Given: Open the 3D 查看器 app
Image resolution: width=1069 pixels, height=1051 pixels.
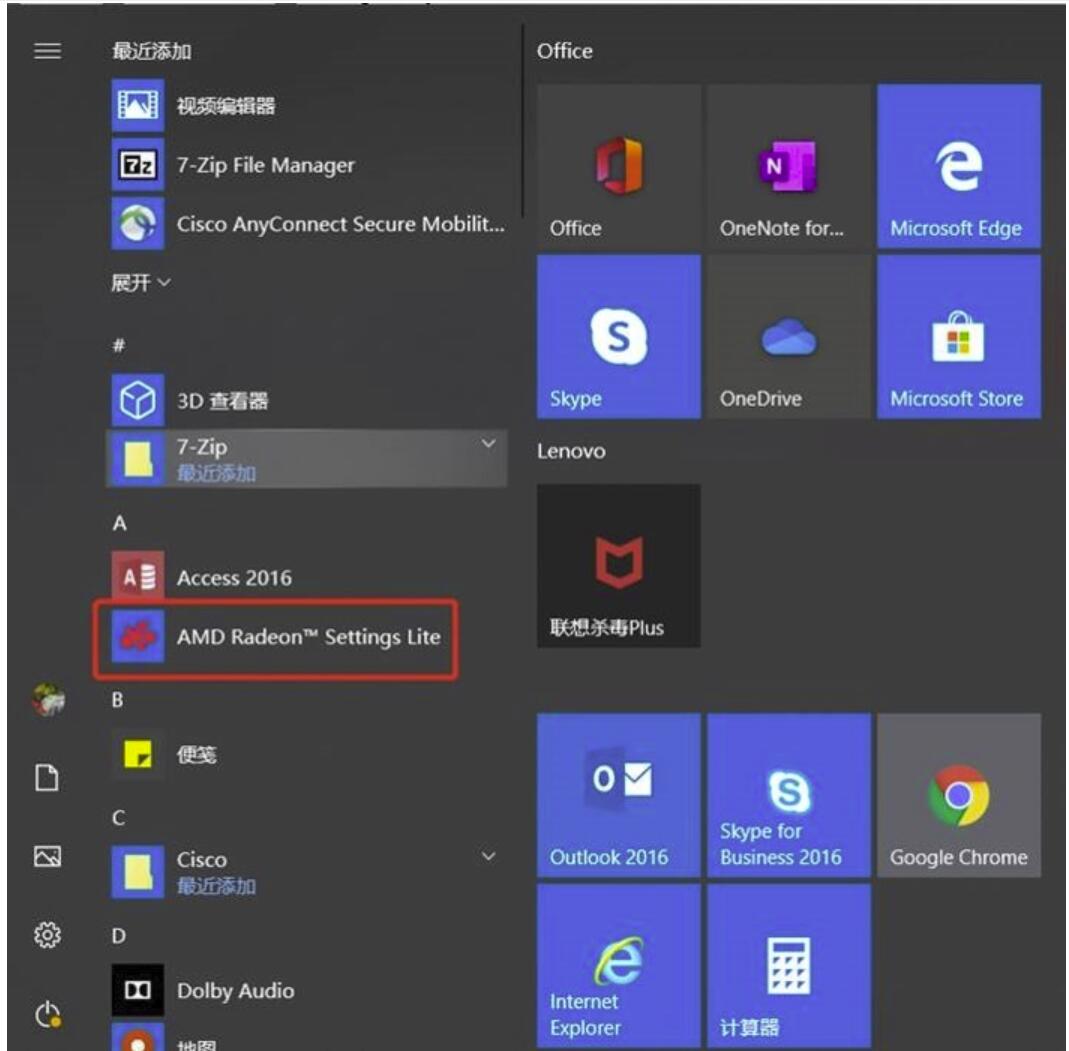Looking at the screenshot, I should pyautogui.click(x=222, y=402).
